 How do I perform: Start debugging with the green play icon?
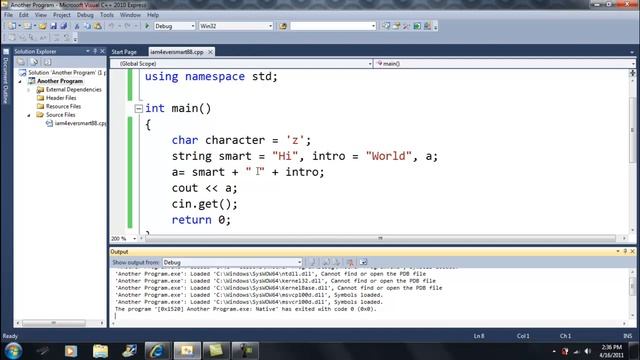click(x=147, y=26)
